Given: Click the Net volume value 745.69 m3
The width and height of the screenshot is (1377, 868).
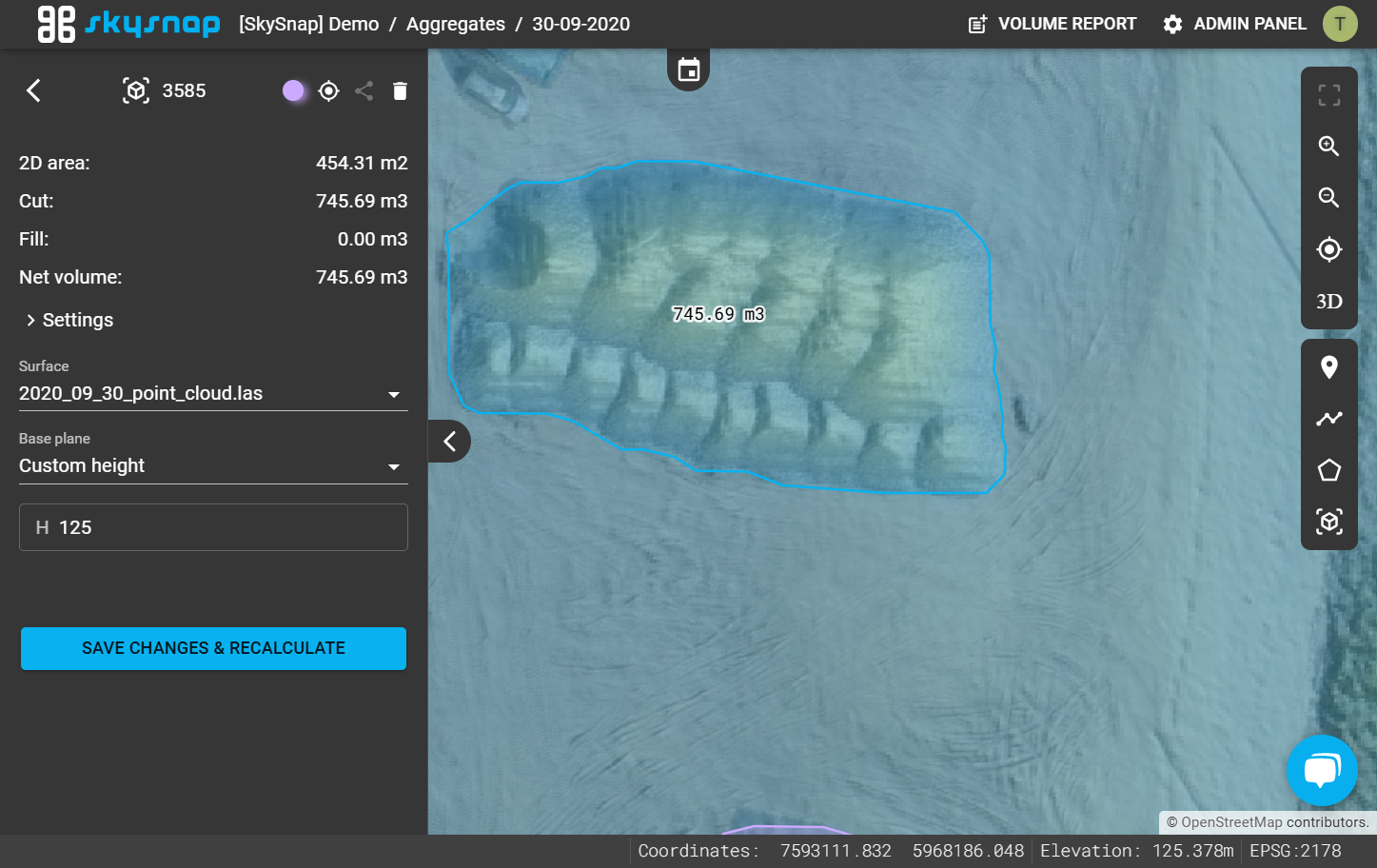Looking at the screenshot, I should tap(362, 277).
